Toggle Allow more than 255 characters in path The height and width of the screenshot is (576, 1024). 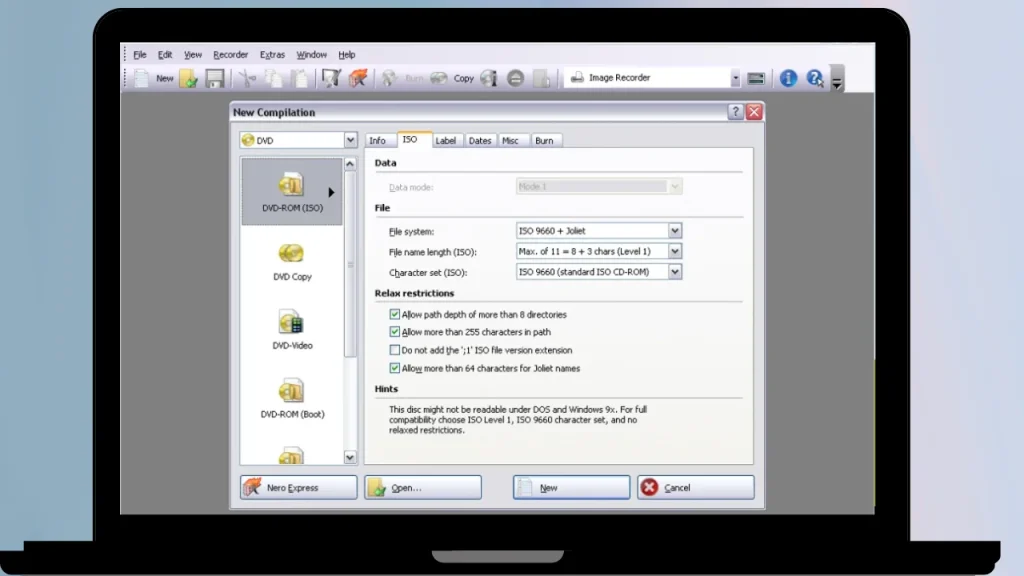[x=394, y=332]
